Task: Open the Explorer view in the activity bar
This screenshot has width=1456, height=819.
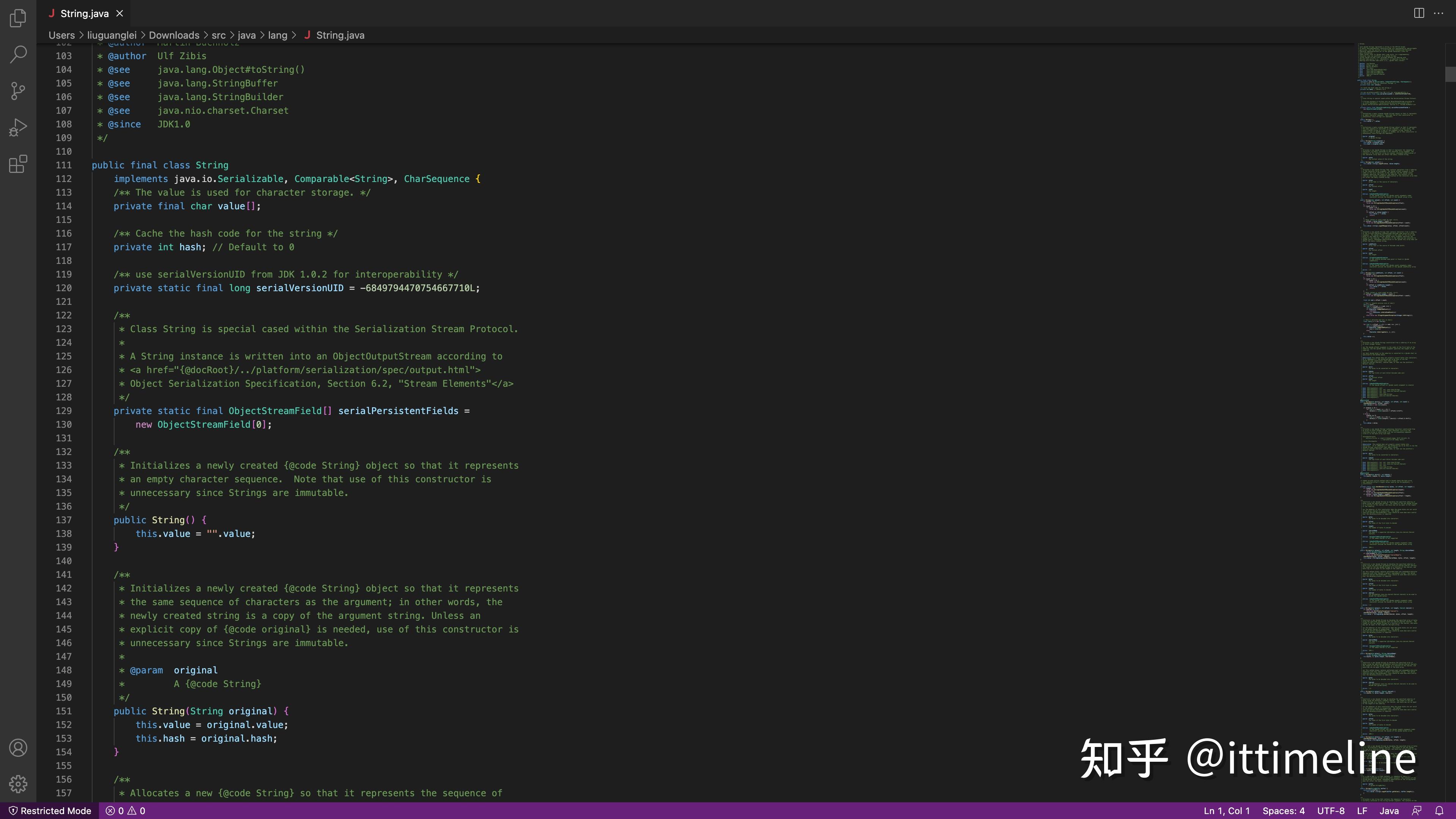Action: point(18,18)
